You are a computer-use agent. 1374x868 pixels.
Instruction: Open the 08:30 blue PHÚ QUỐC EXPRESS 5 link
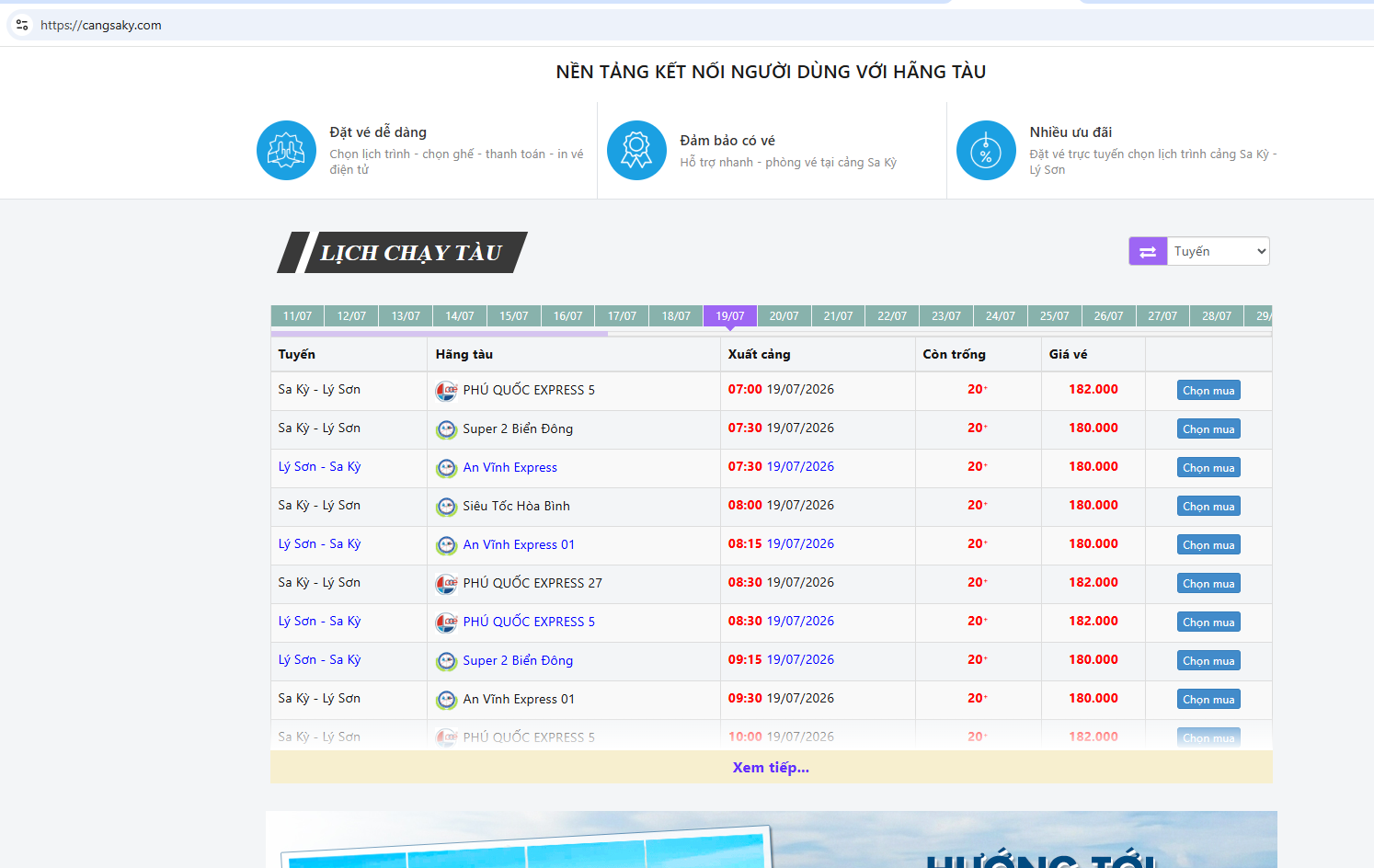[529, 622]
